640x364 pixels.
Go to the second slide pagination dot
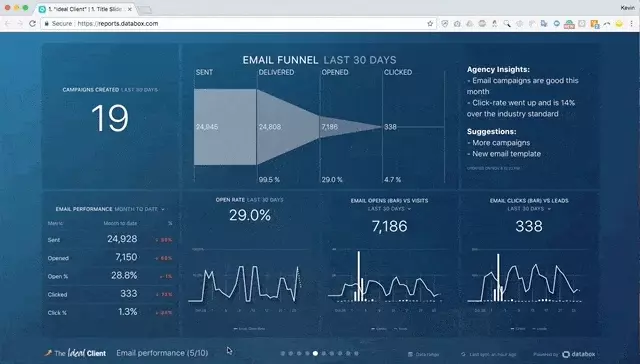291,353
